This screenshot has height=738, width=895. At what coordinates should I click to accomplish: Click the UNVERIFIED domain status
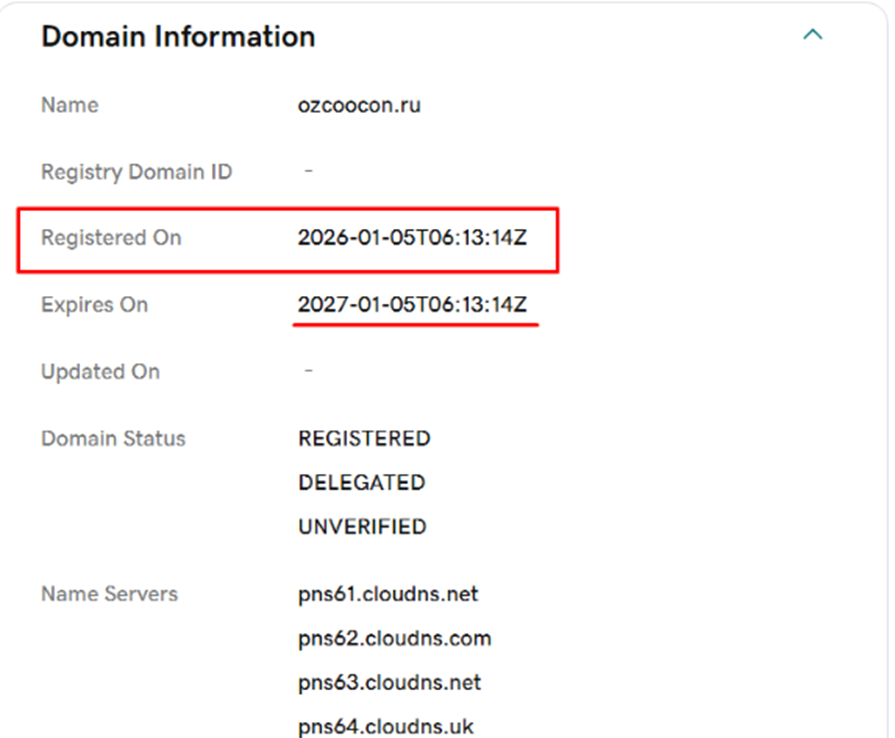click(362, 527)
